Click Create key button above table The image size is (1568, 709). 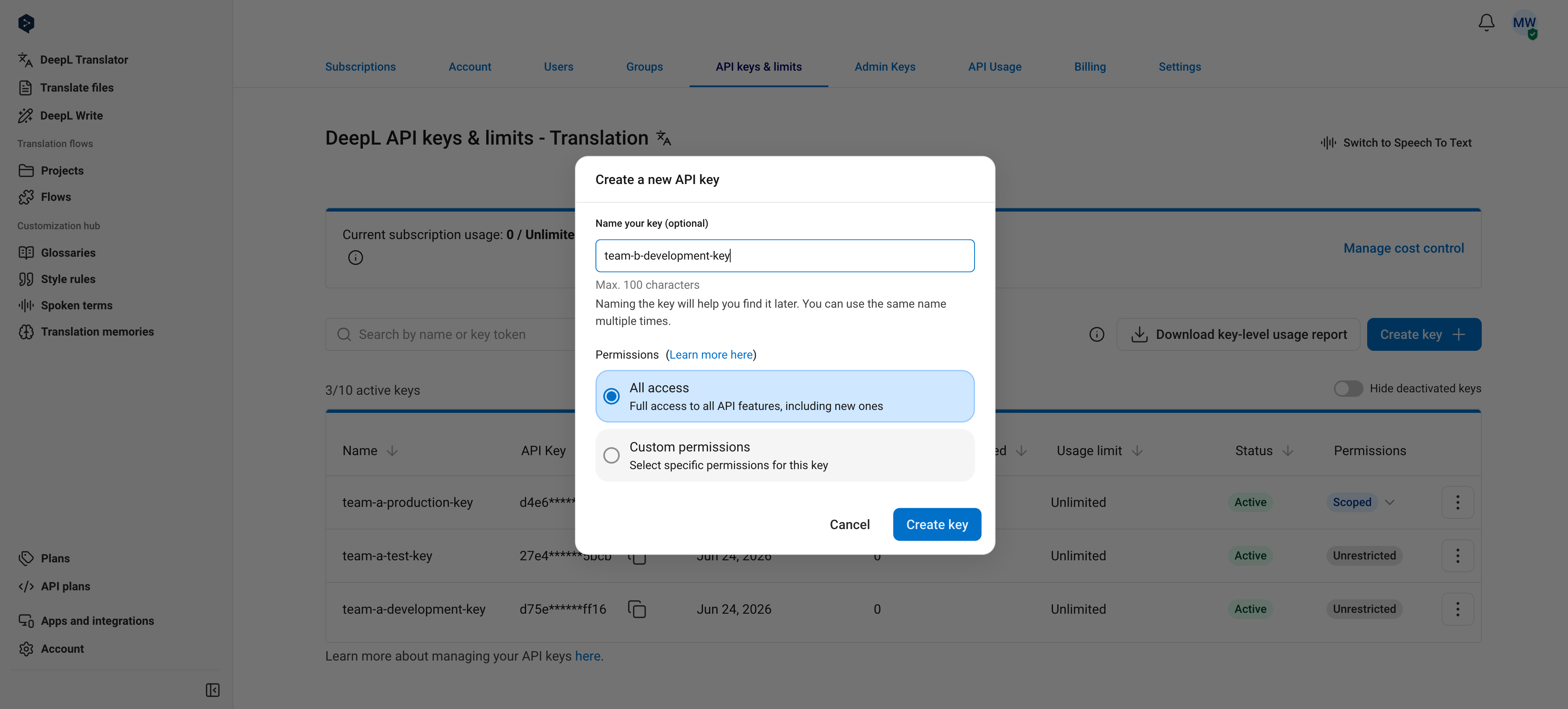point(1424,335)
